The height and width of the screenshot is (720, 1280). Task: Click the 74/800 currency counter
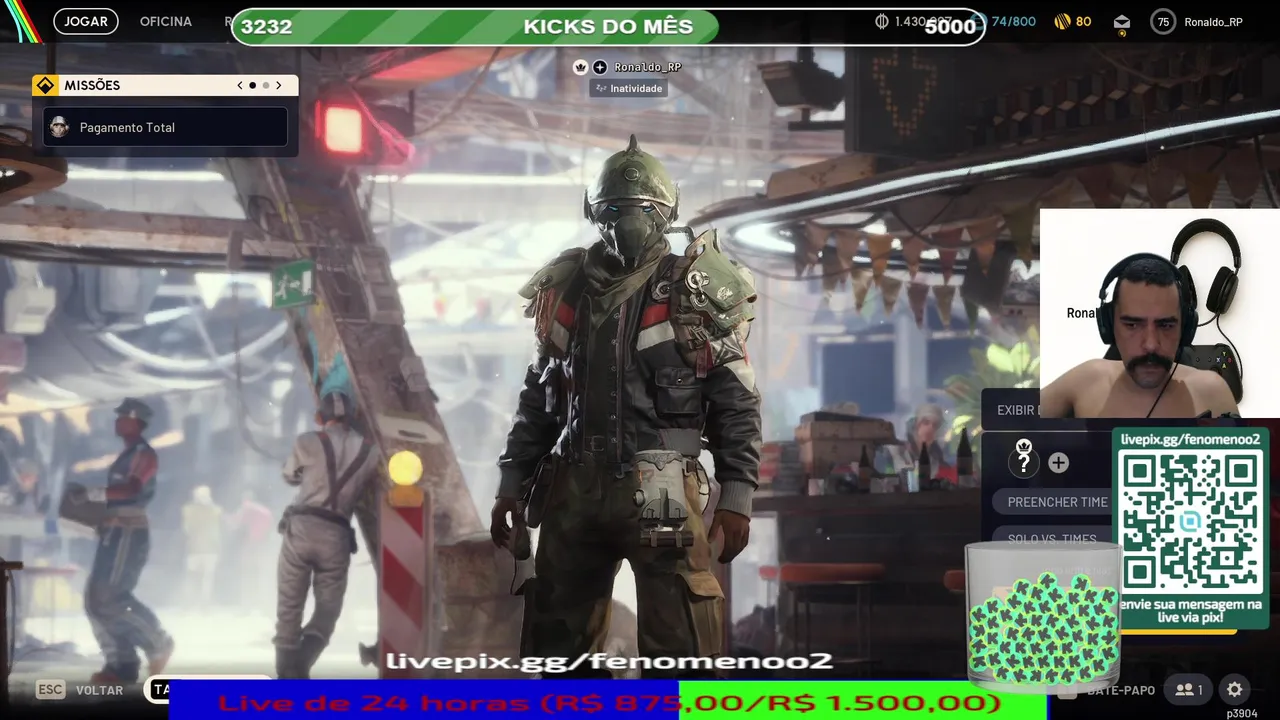coord(1013,21)
